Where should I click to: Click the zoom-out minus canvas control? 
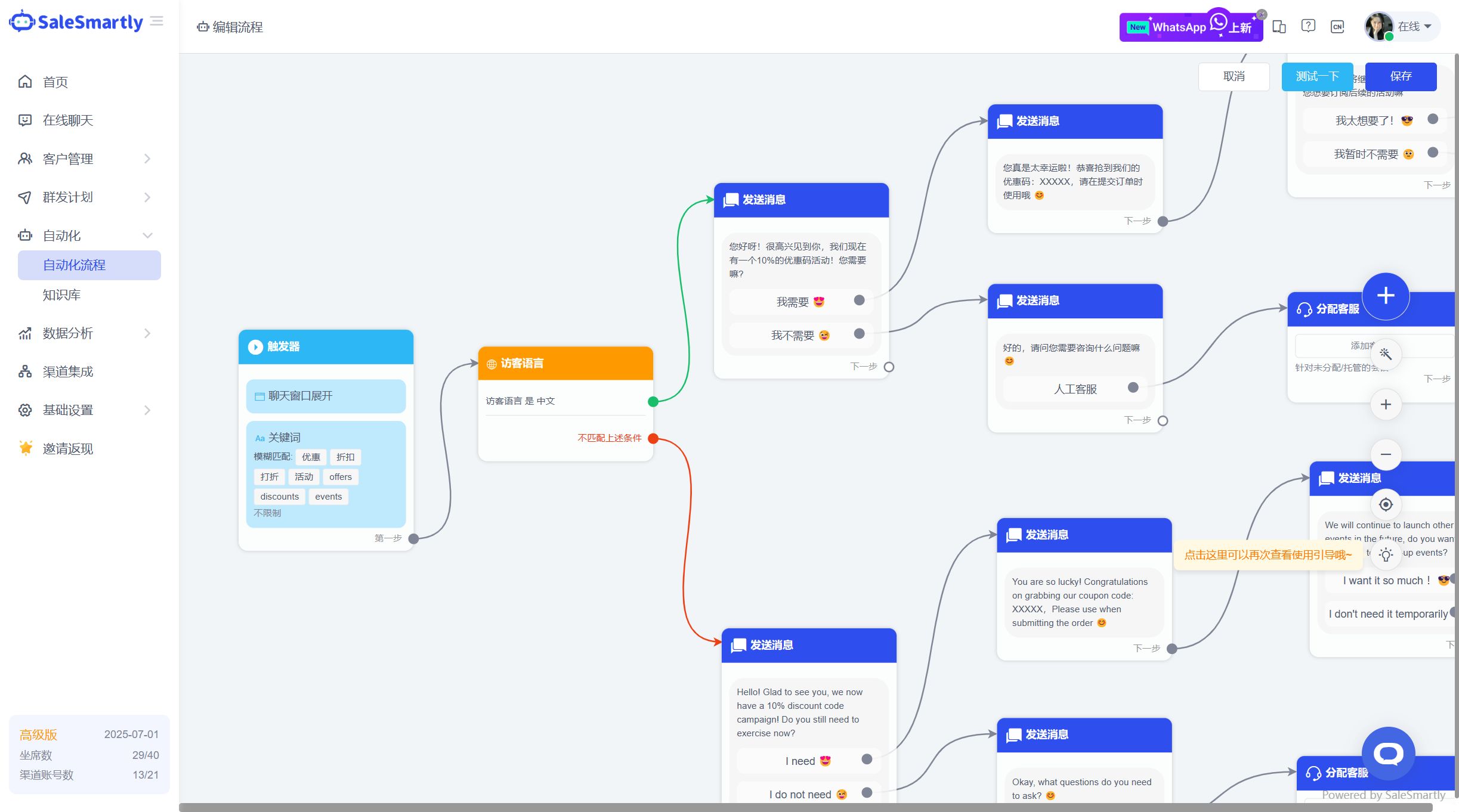click(x=1386, y=454)
